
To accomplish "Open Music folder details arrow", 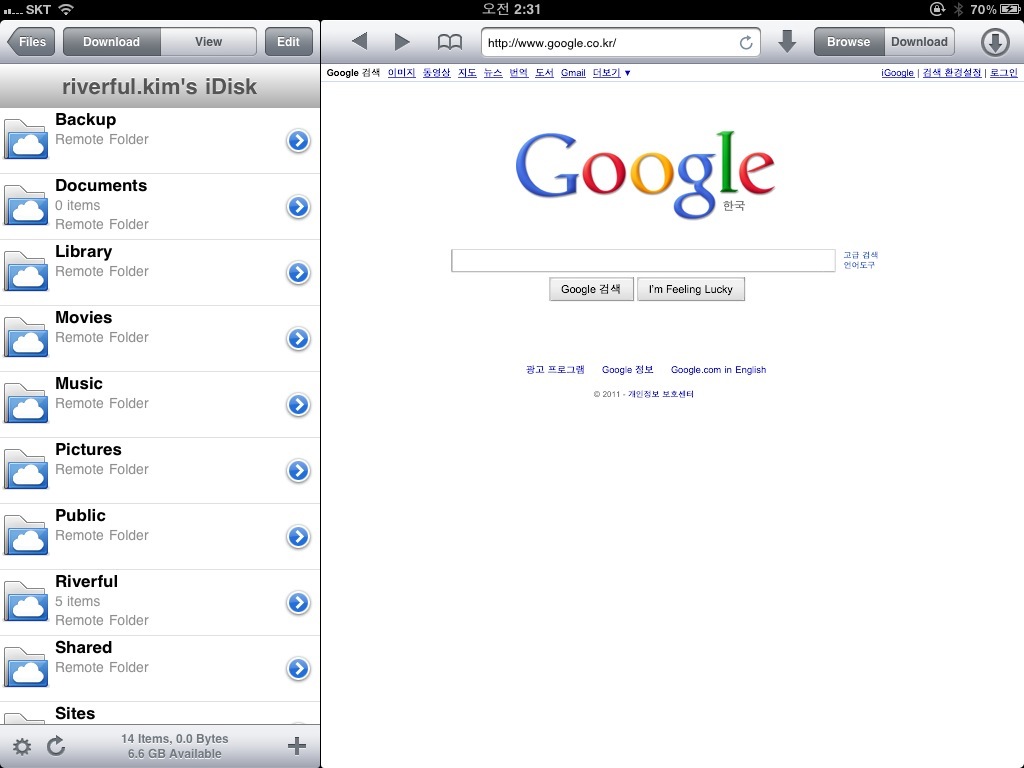I will point(298,404).
